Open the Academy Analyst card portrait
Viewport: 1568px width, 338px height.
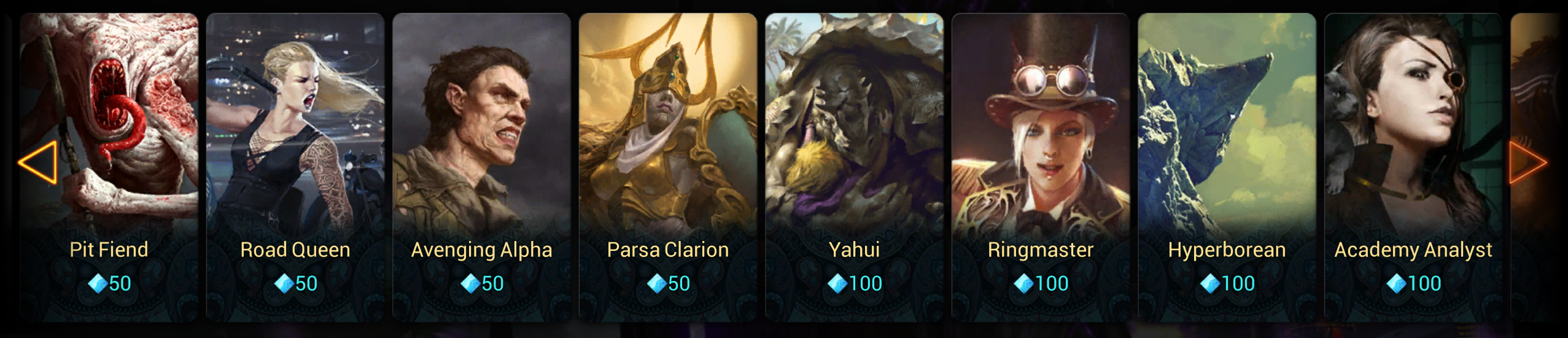[x=1413, y=123]
